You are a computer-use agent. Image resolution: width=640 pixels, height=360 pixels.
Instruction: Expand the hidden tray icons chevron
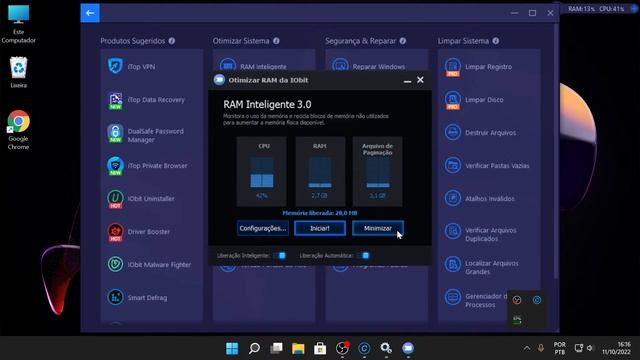527,348
